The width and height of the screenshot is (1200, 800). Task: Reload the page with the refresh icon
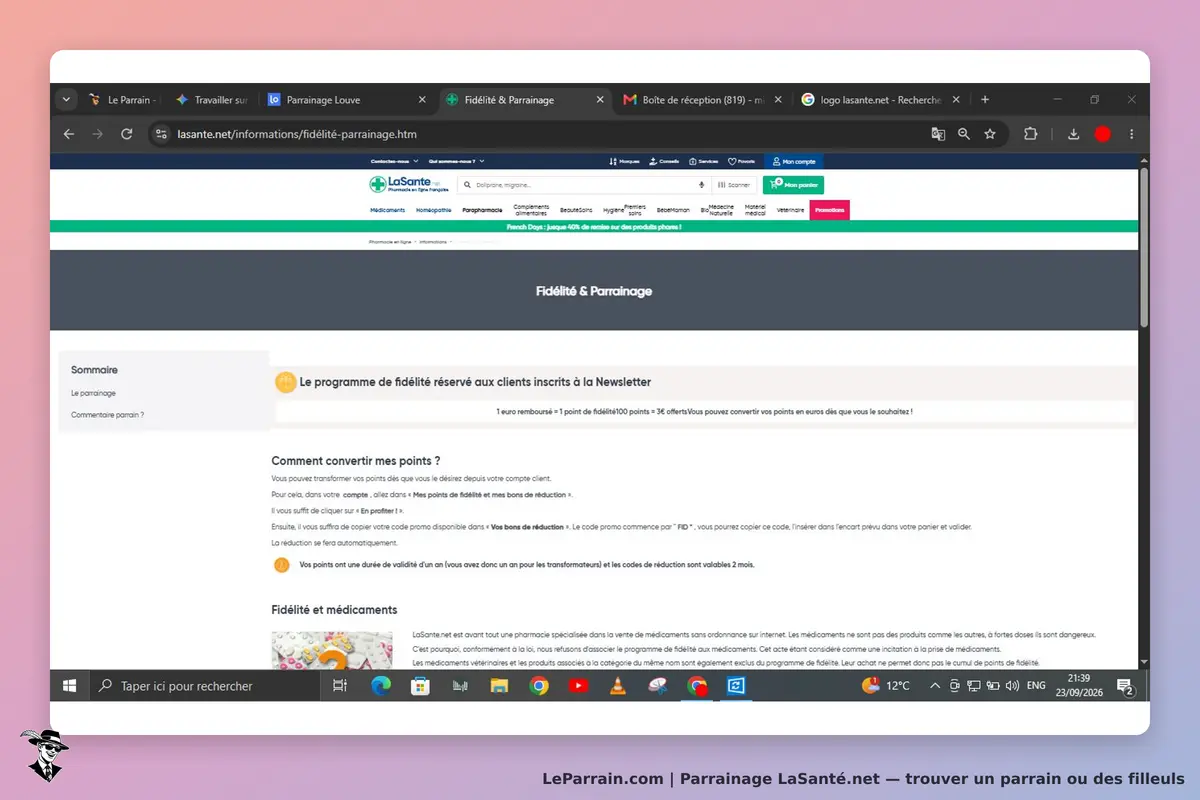coord(126,134)
